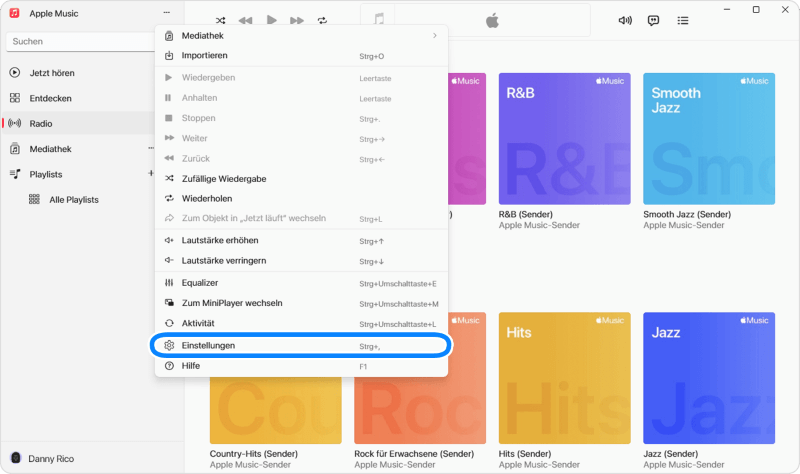Click the Suchen search field
This screenshot has width=800, height=474.
[81, 41]
